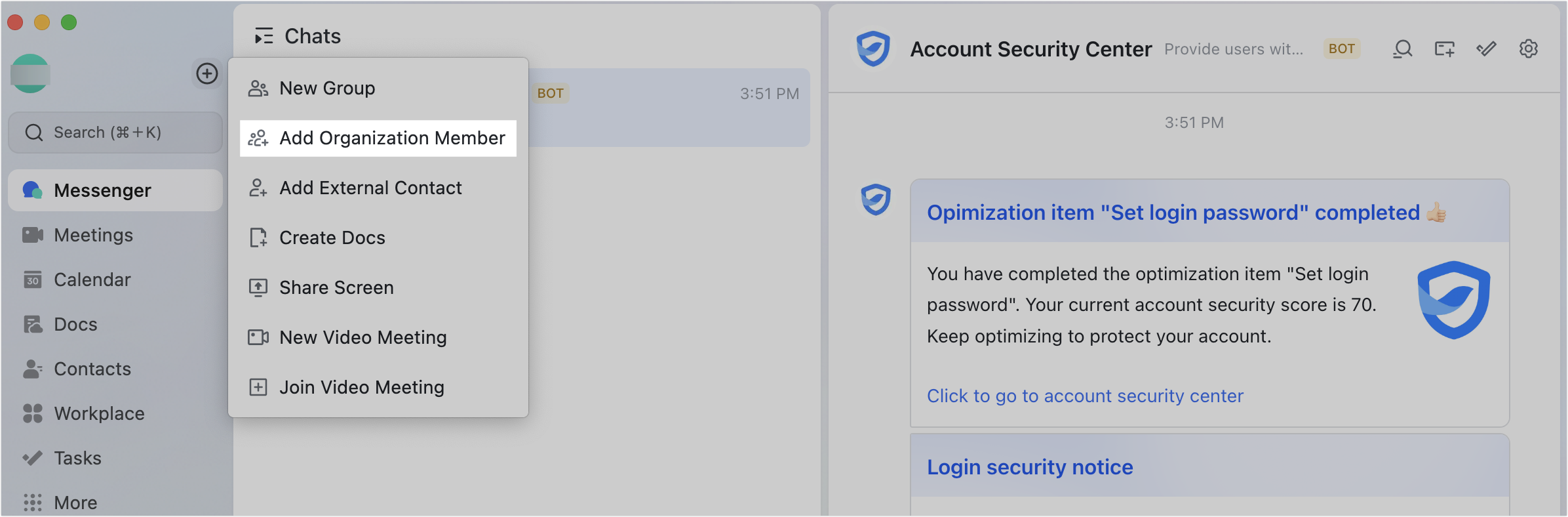Expand the More section in the sidebar
This screenshot has width=1568, height=517.
(x=74, y=502)
